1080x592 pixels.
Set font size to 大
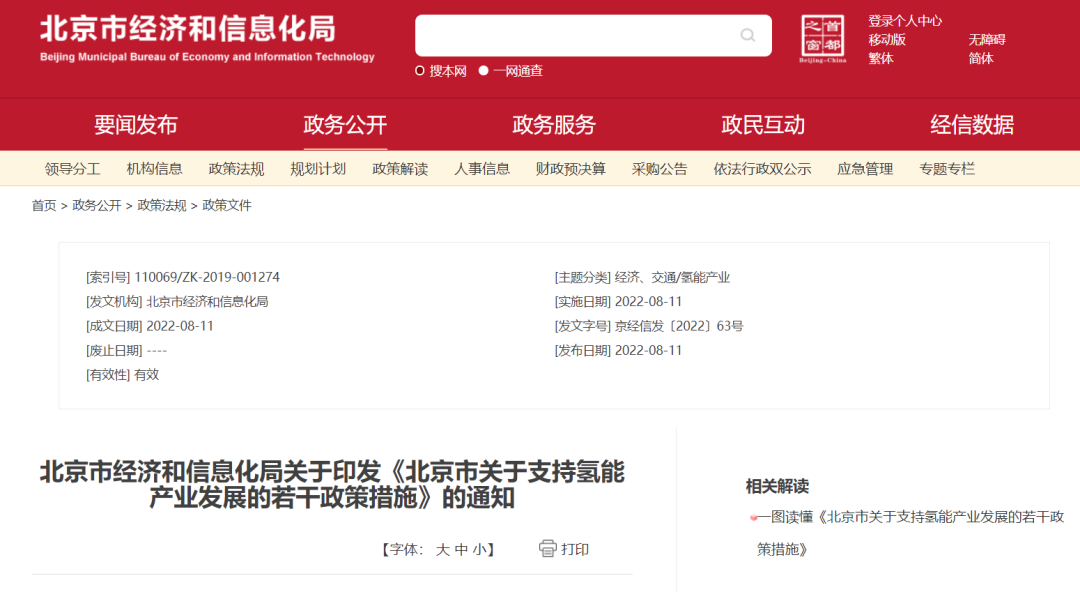(442, 549)
